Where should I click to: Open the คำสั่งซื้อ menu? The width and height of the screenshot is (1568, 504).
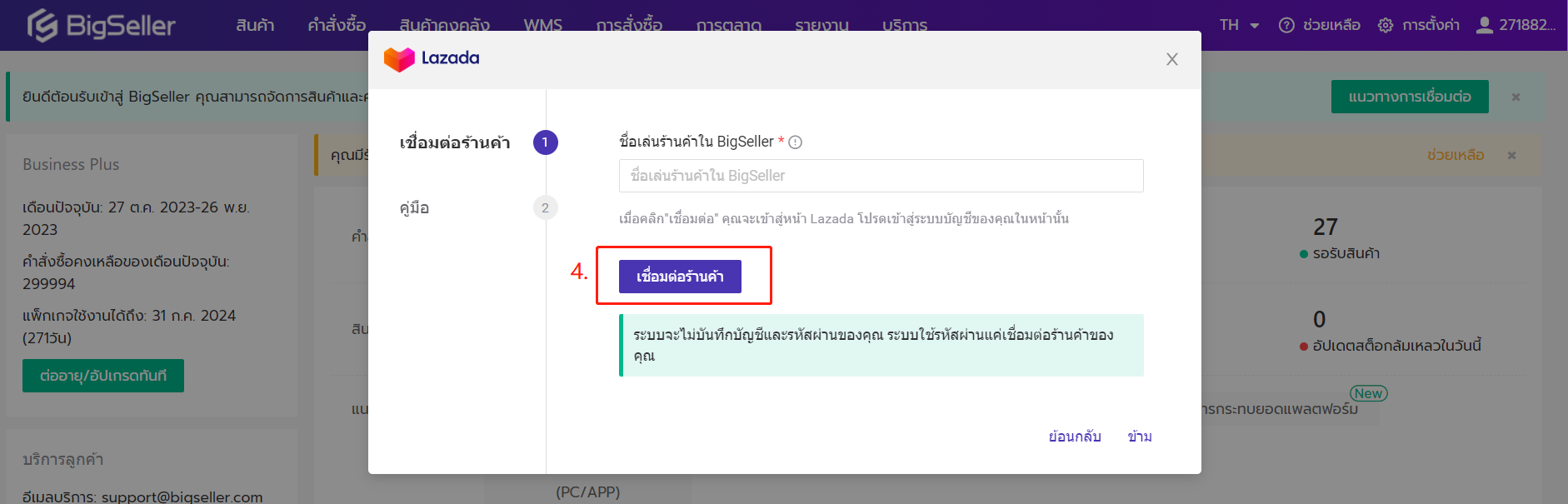337,25
